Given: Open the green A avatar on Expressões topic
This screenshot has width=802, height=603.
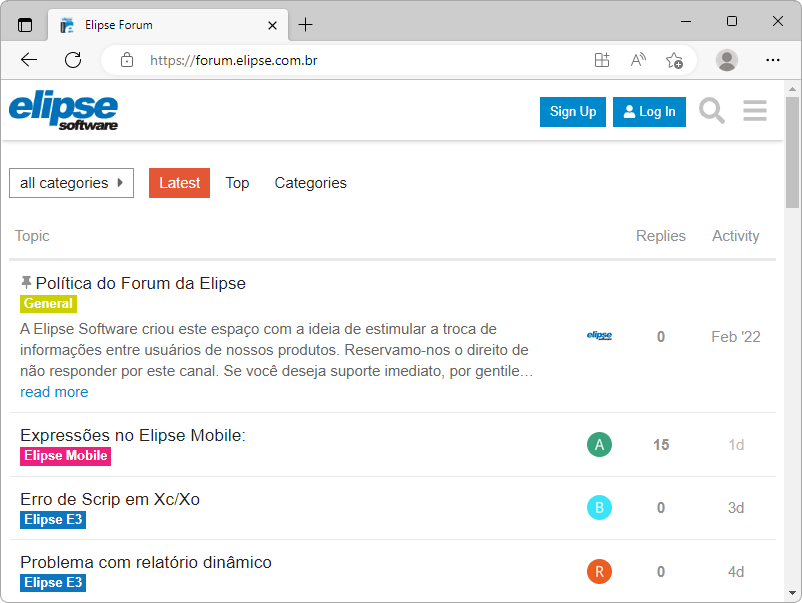Looking at the screenshot, I should point(599,444).
